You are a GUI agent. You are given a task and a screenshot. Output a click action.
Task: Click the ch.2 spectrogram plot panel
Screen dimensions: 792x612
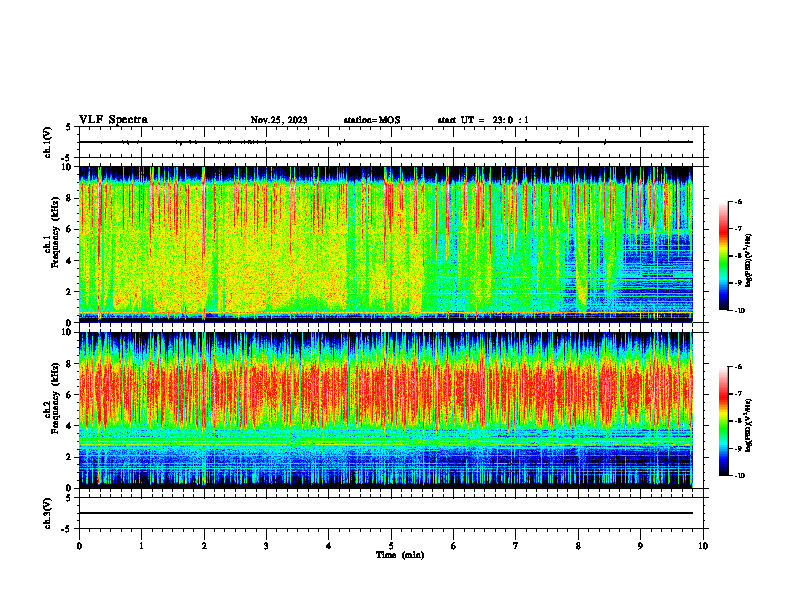386,410
